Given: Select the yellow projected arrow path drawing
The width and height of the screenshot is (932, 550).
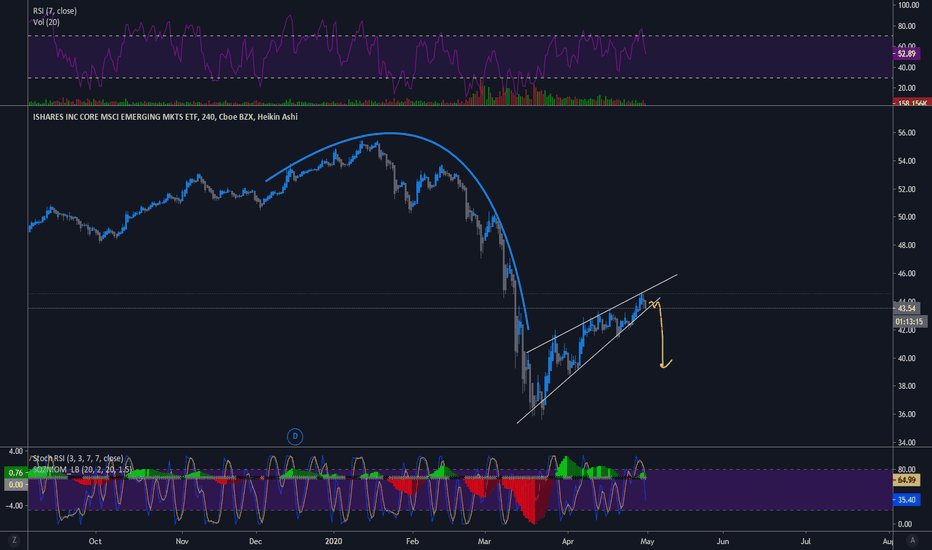Looking at the screenshot, I should click(663, 333).
